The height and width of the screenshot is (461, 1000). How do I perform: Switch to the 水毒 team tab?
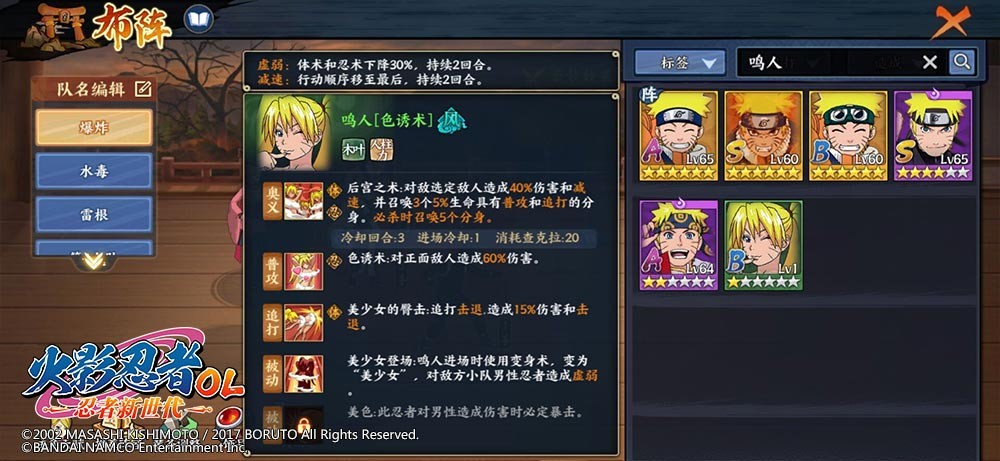(94, 171)
